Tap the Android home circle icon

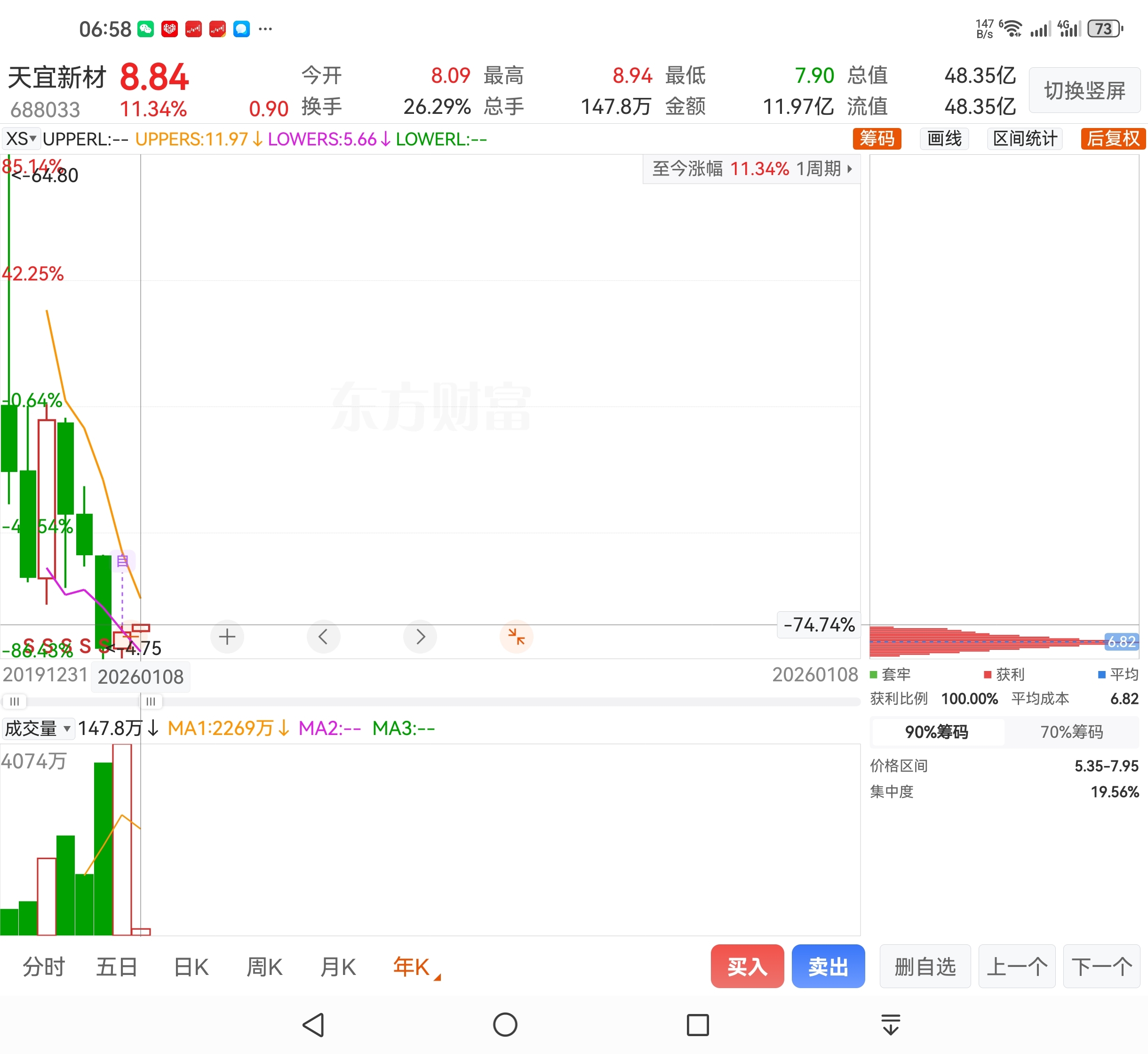(x=505, y=1025)
